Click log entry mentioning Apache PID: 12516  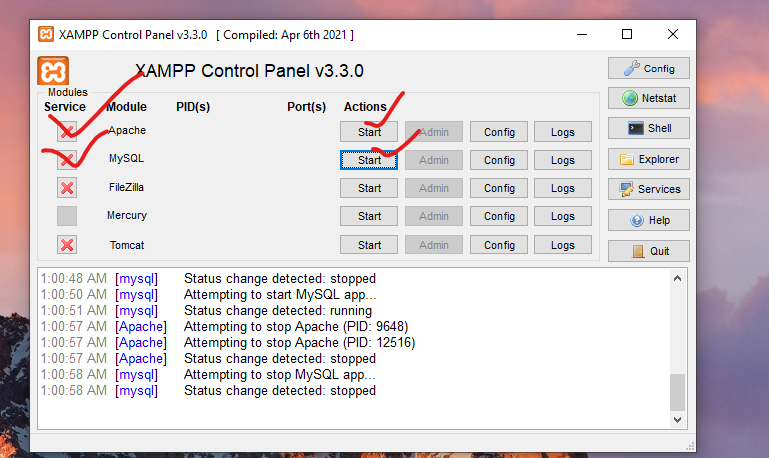[x=299, y=343]
